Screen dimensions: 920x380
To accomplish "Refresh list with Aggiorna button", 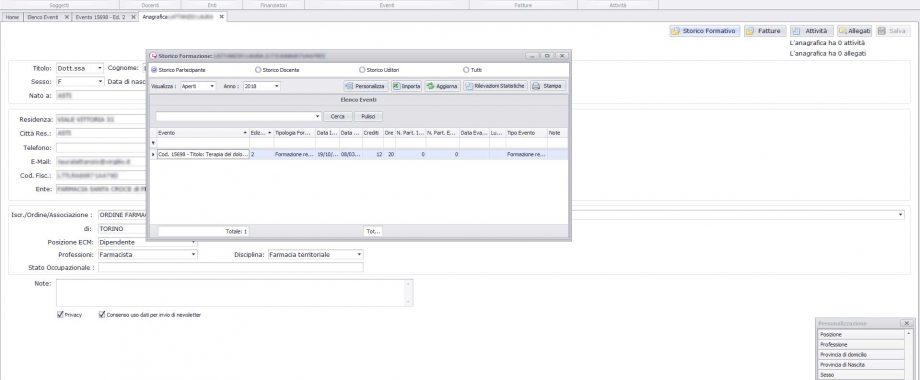I will click(442, 86).
